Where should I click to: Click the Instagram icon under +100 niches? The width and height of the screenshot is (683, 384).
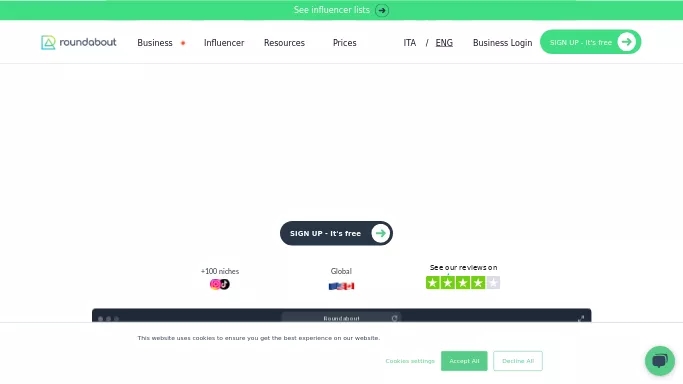click(x=215, y=284)
